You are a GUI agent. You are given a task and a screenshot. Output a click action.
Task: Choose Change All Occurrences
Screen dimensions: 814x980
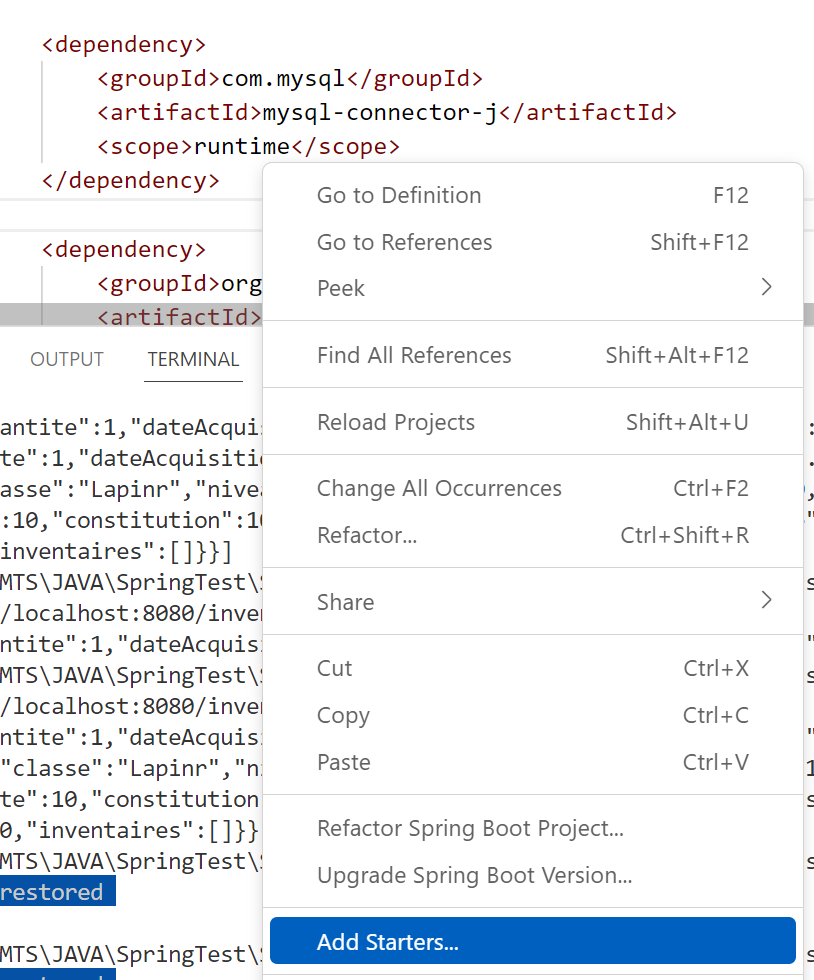tap(439, 489)
